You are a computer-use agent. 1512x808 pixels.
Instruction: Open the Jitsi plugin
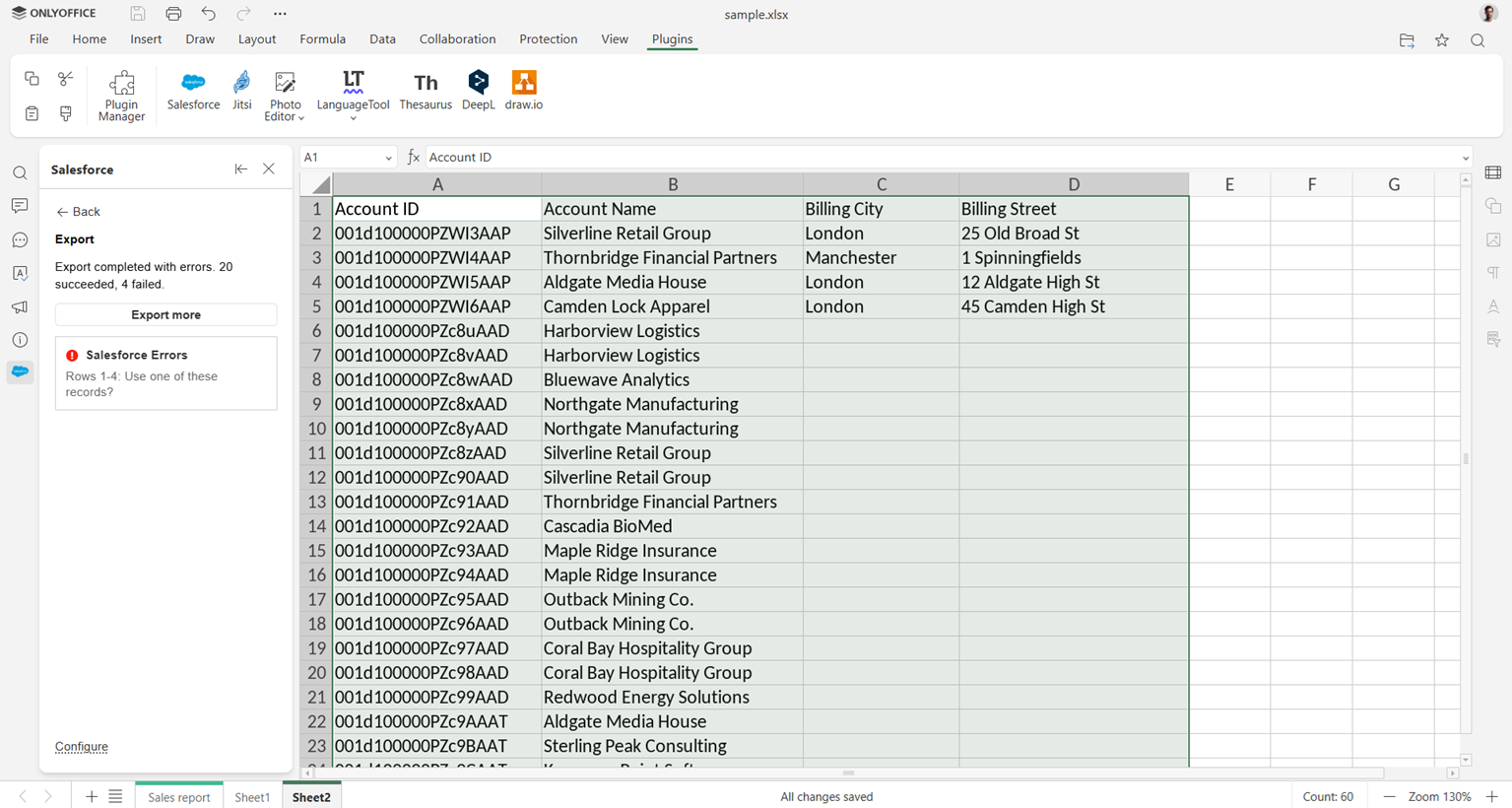coord(242,91)
